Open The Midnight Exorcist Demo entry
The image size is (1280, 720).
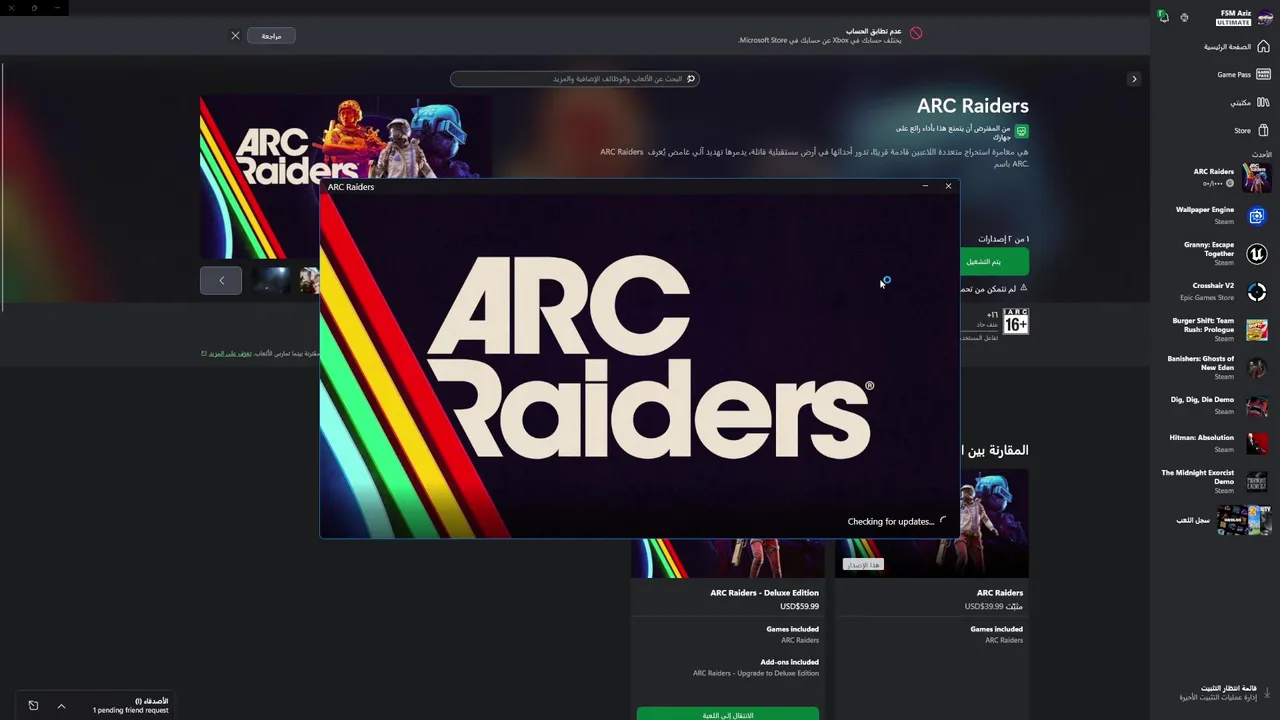1214,481
